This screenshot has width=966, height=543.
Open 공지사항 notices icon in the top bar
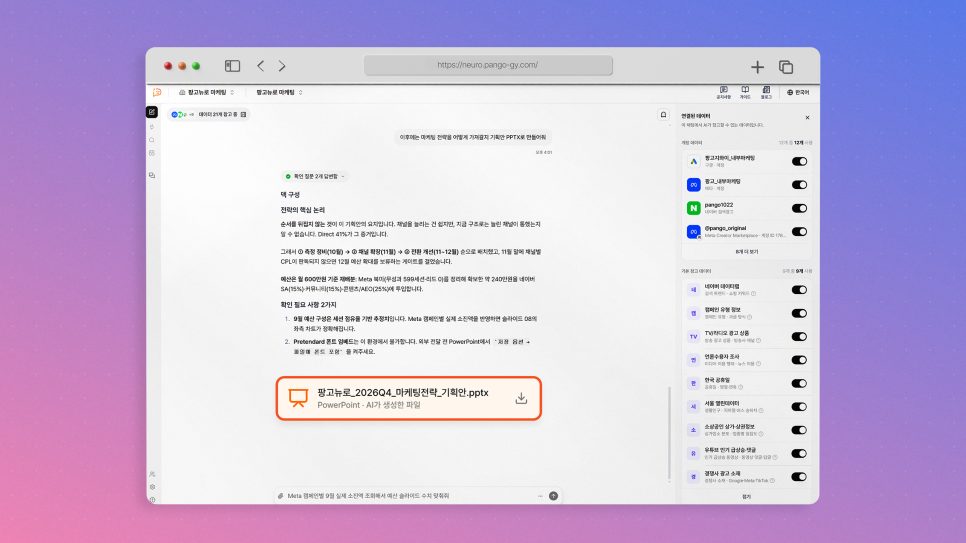[x=724, y=92]
